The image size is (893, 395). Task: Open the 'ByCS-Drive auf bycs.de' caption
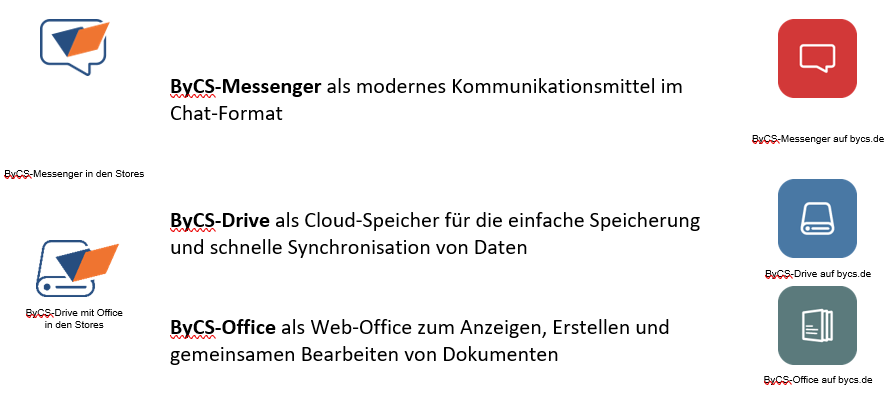[x=818, y=274]
